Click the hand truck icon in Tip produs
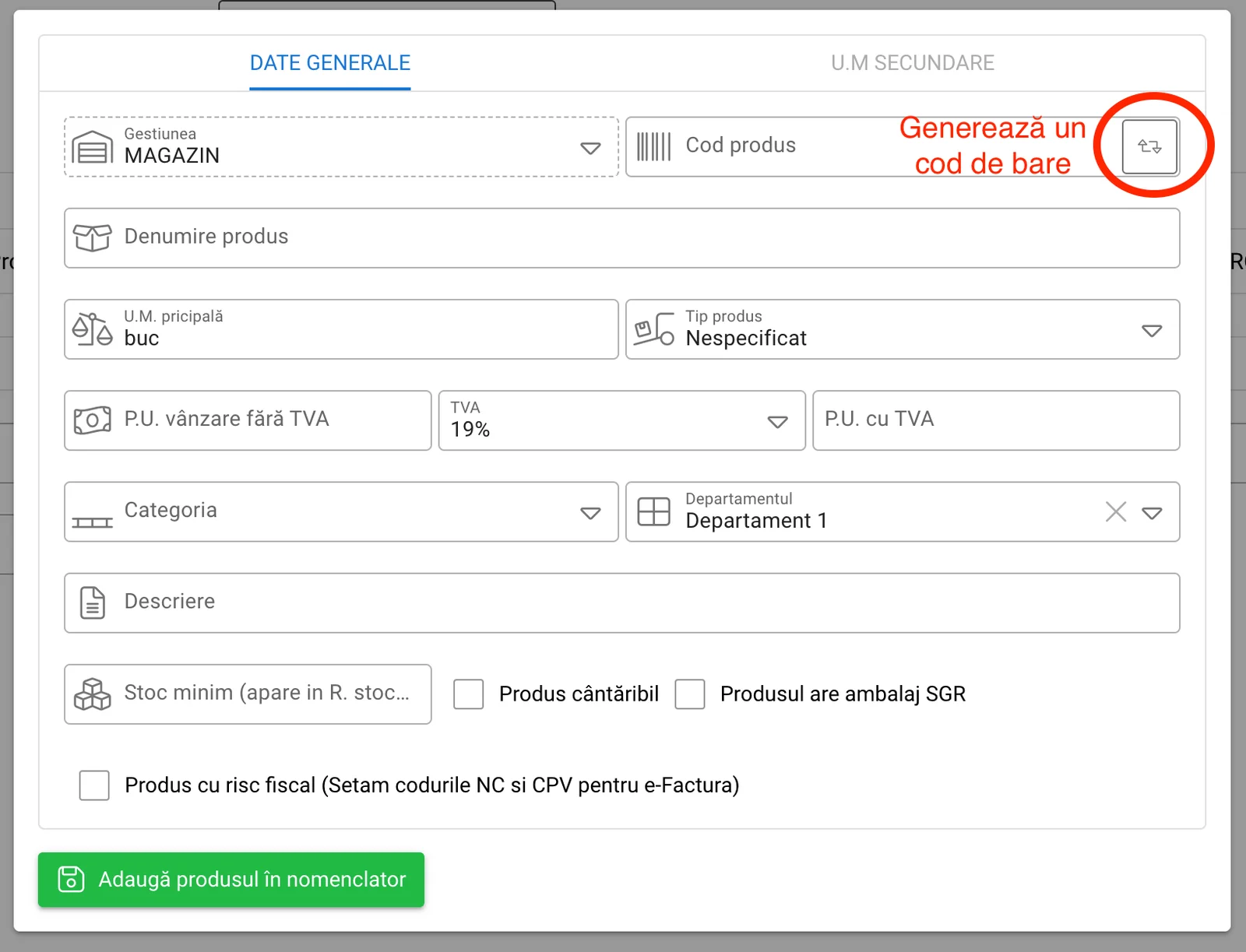1246x952 pixels. point(654,329)
